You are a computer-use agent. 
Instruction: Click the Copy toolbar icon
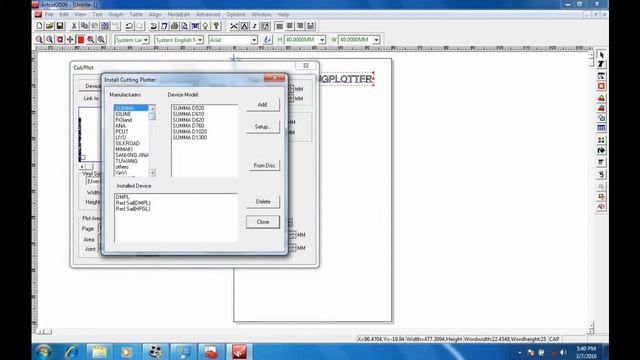84,26
